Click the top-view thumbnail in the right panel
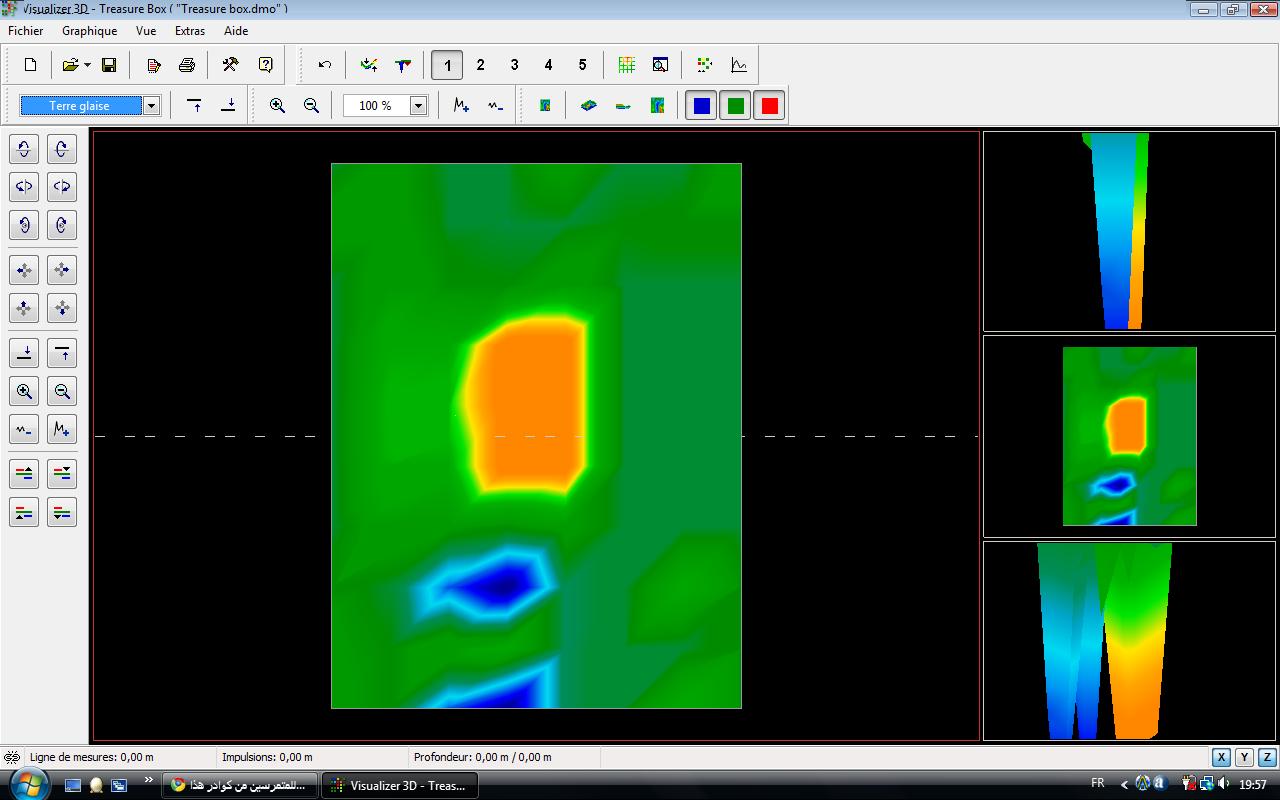The height and width of the screenshot is (800, 1280). (1129, 436)
